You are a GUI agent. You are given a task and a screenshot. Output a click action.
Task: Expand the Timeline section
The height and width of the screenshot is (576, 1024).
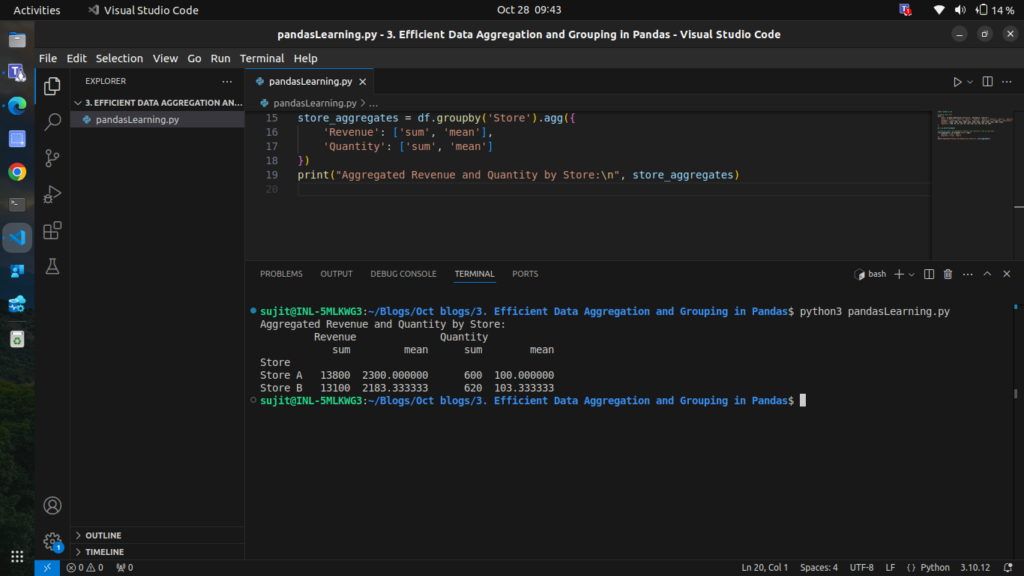(104, 552)
